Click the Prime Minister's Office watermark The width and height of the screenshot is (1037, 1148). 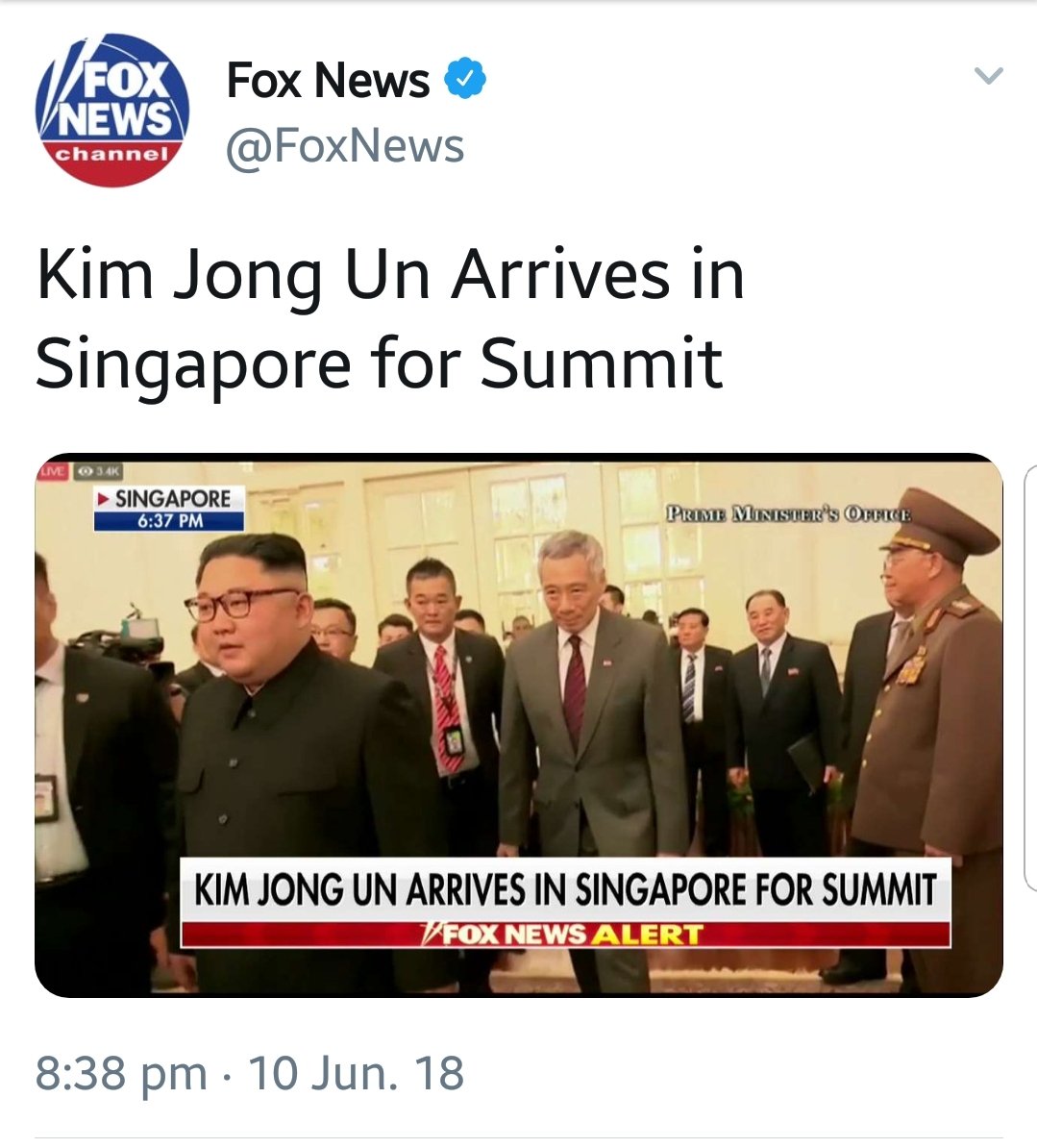pyautogui.click(x=788, y=513)
